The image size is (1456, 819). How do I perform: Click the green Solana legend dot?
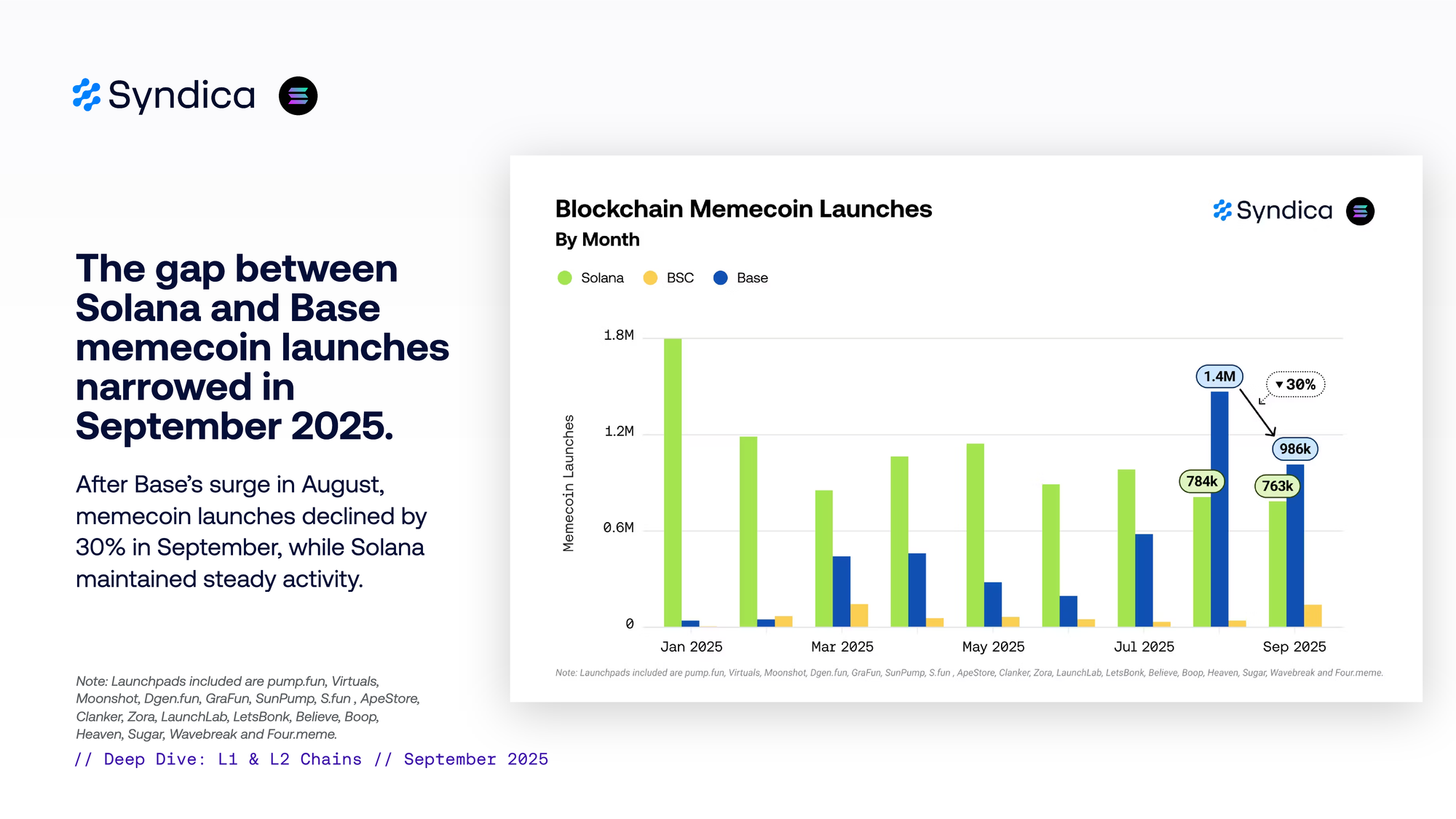coord(564,278)
